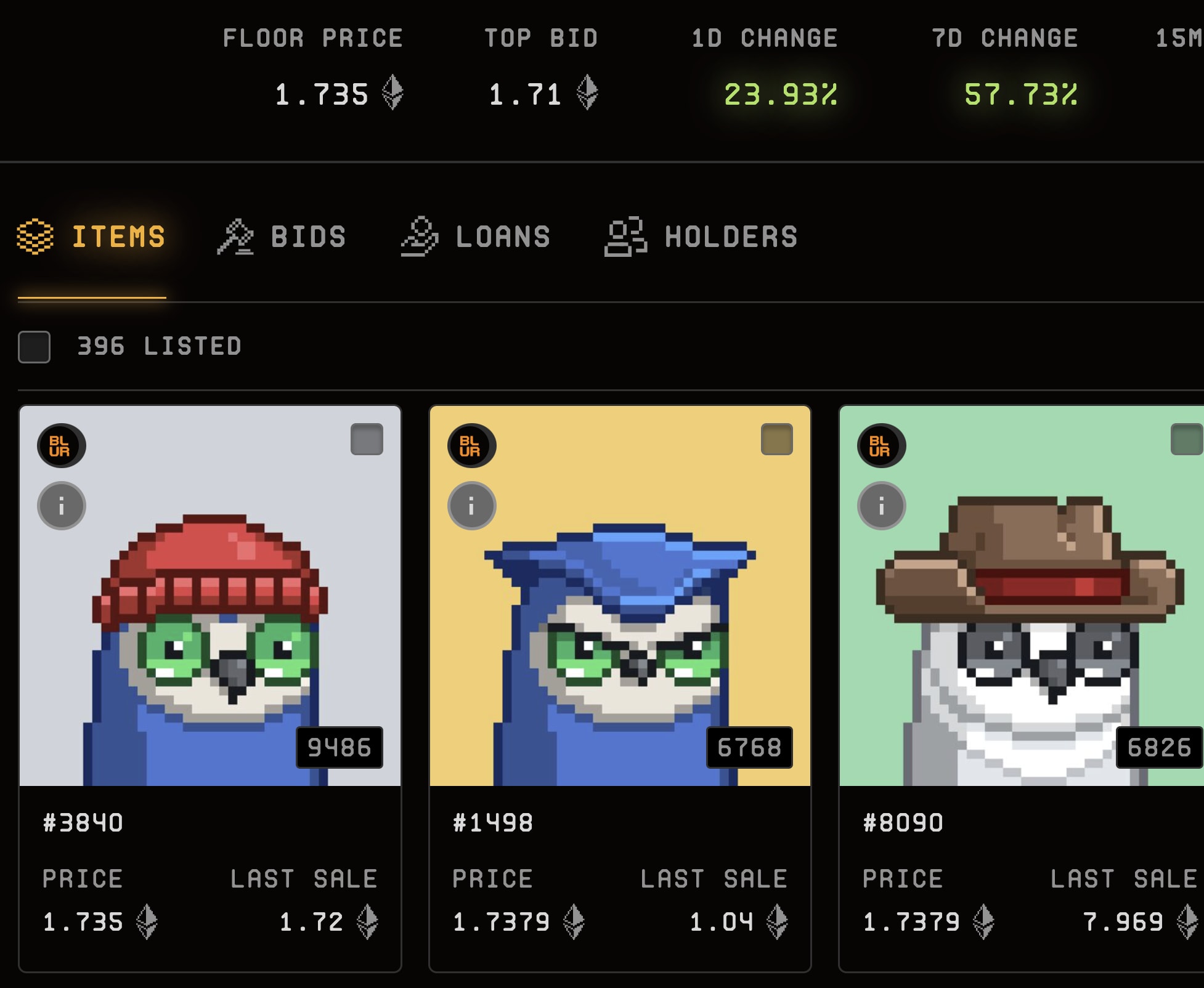Open the #1498 item title link
This screenshot has width=1204, height=988.
[493, 823]
